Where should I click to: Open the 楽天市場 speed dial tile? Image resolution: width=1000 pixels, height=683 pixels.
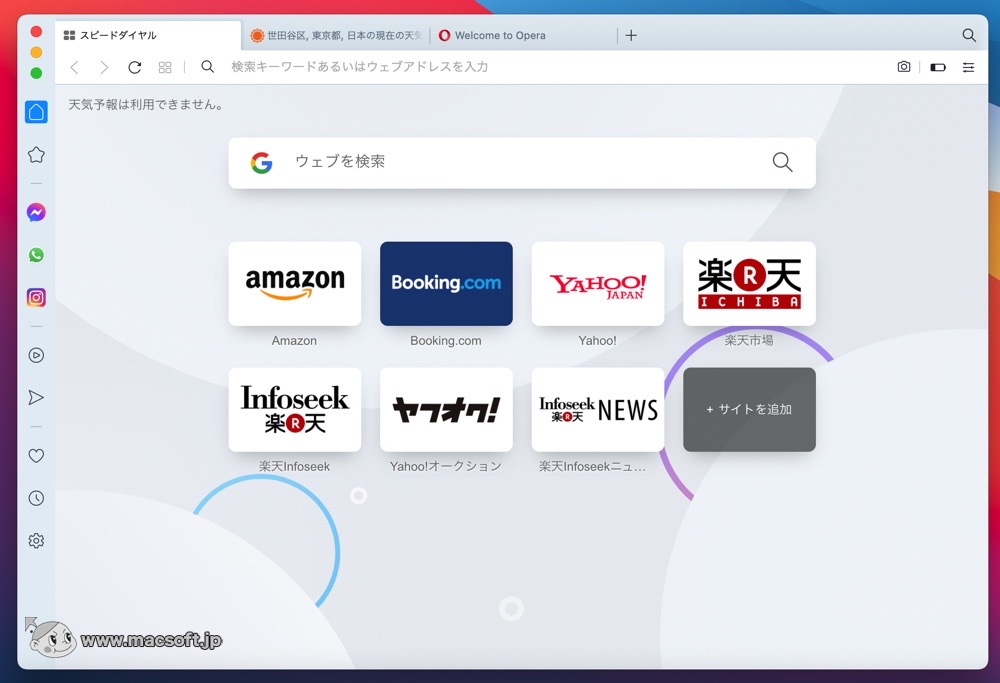(749, 284)
